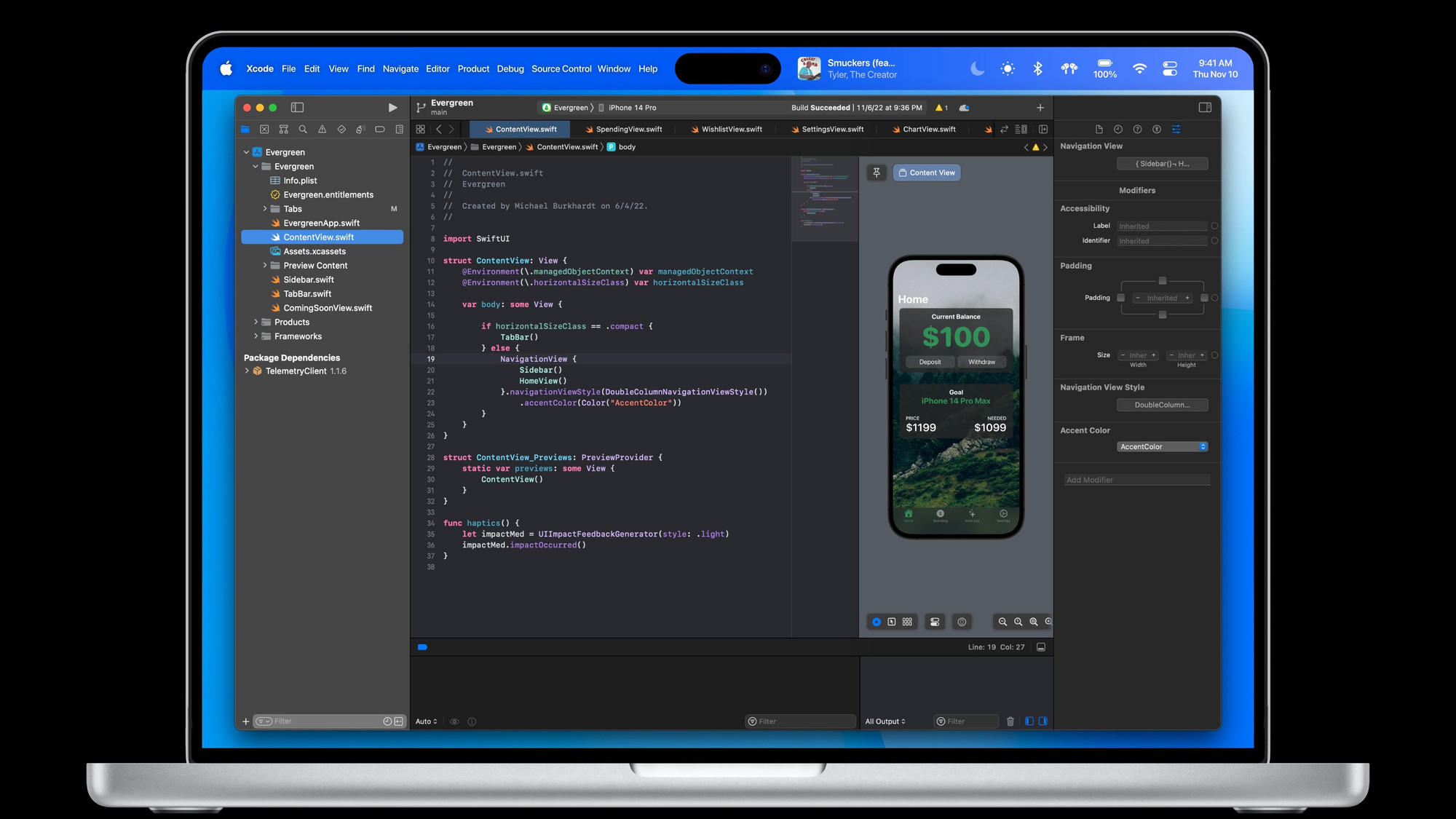The image size is (1456, 819).
Task: Click the DoubleColumn navigation style button
Action: (x=1163, y=405)
